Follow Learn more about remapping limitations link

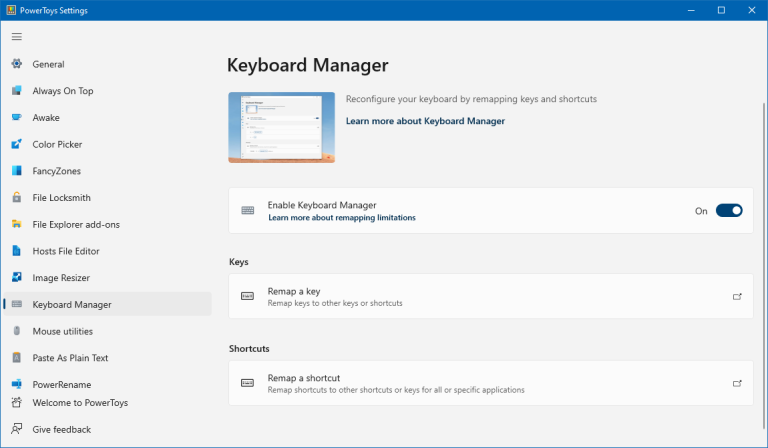[x=341, y=217]
